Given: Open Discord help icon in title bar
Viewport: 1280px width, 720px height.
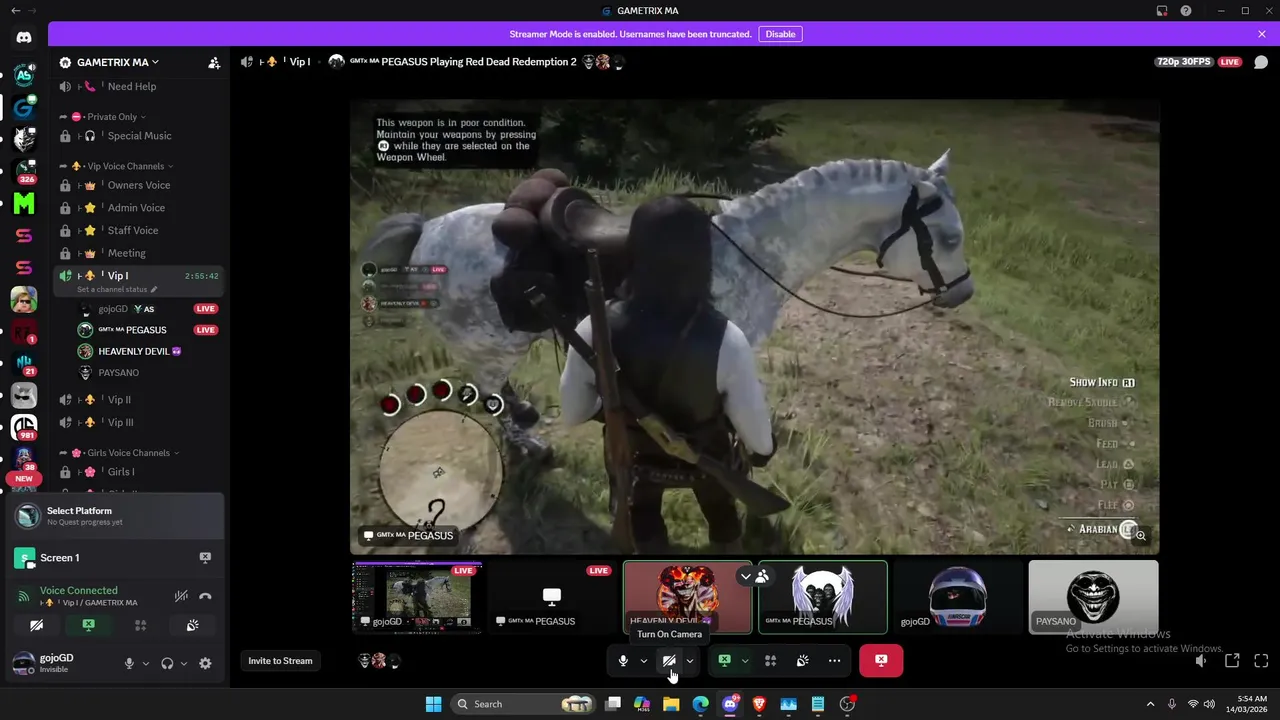Looking at the screenshot, I should 1186,11.
